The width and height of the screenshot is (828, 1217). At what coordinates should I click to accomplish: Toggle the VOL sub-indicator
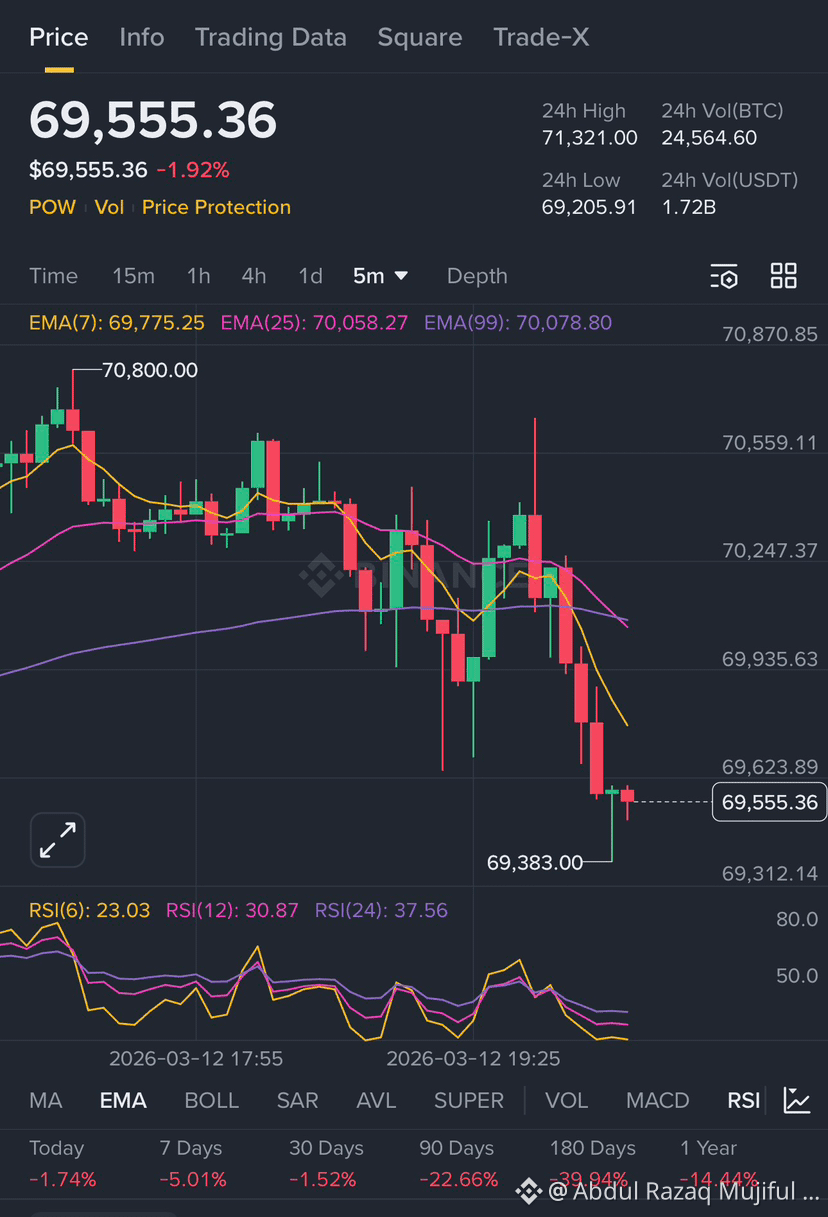pos(566,1100)
